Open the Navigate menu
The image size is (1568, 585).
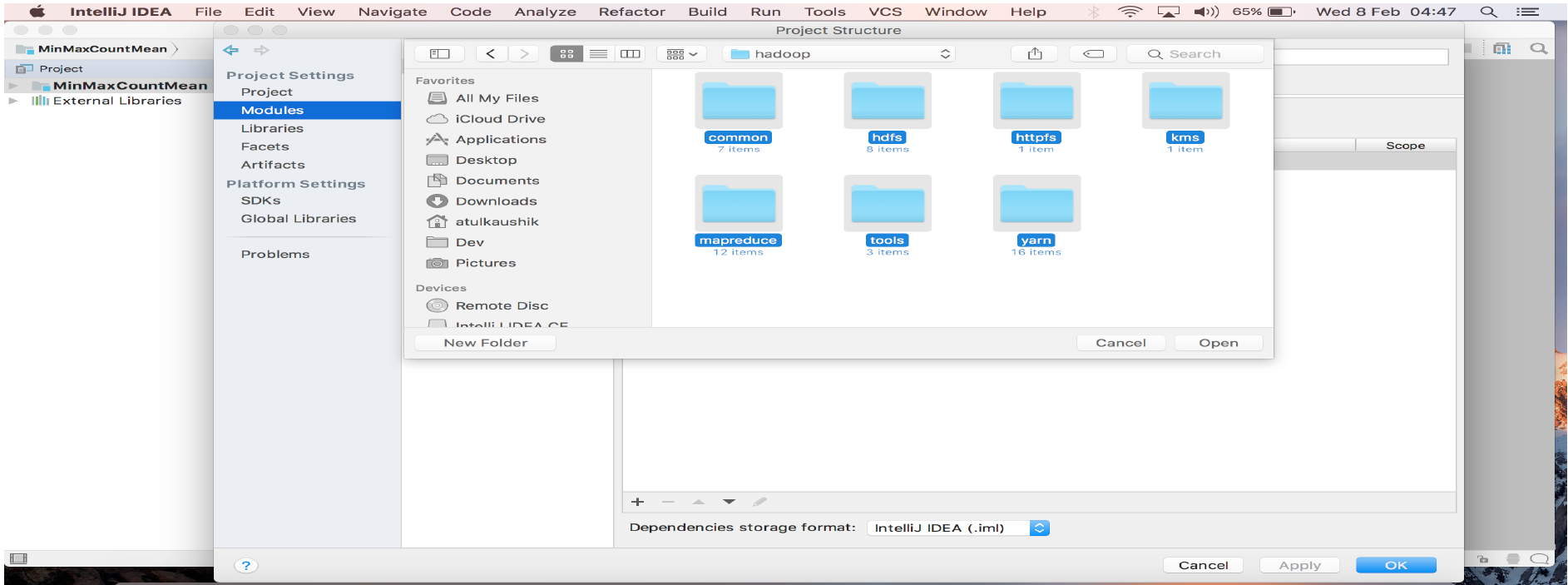(x=393, y=12)
